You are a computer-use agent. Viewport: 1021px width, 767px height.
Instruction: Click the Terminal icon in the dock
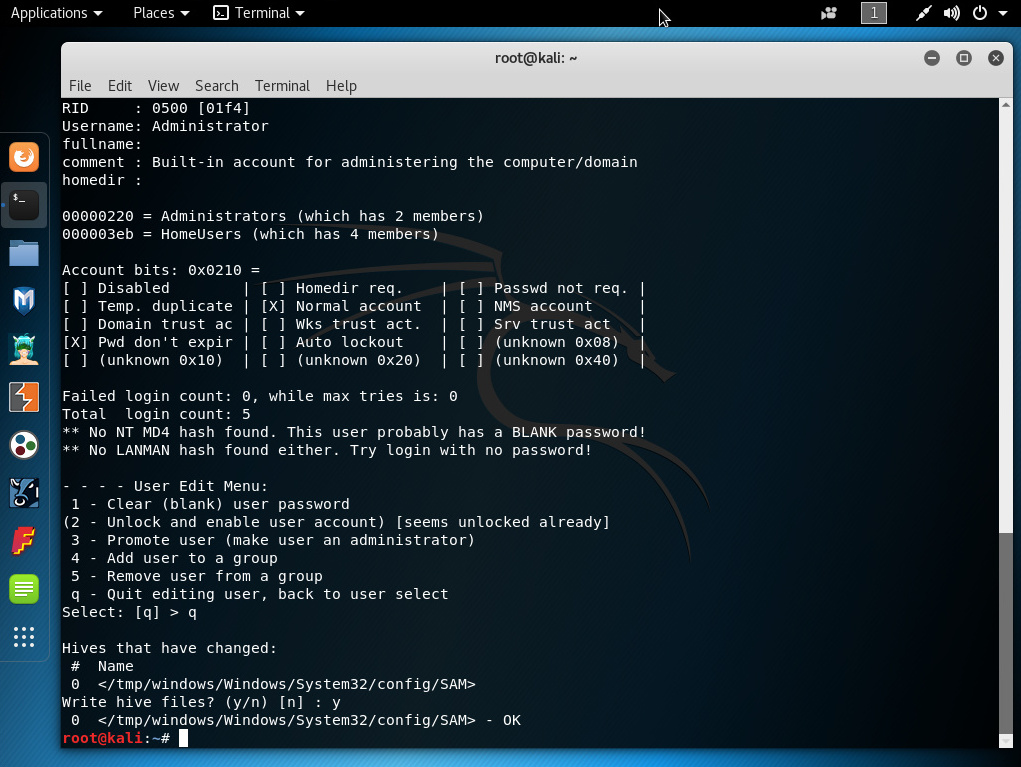tap(24, 204)
